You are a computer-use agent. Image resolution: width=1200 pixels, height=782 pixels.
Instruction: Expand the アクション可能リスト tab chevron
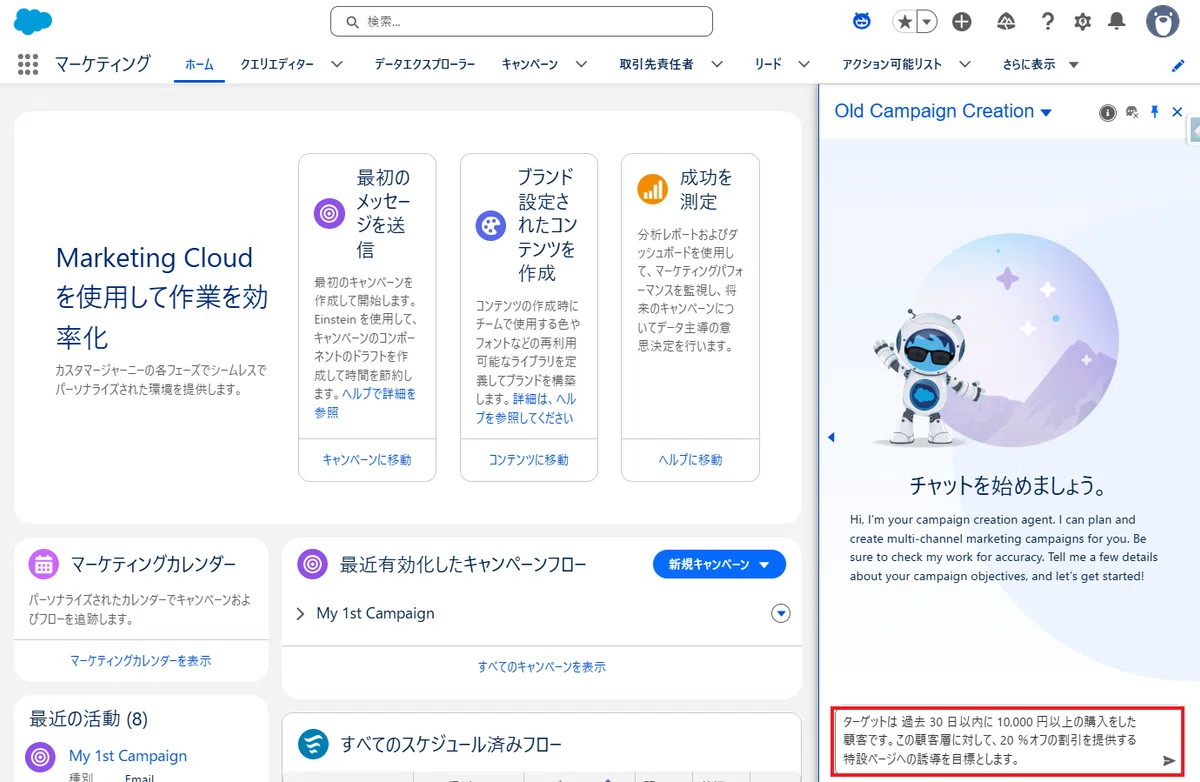(964, 64)
